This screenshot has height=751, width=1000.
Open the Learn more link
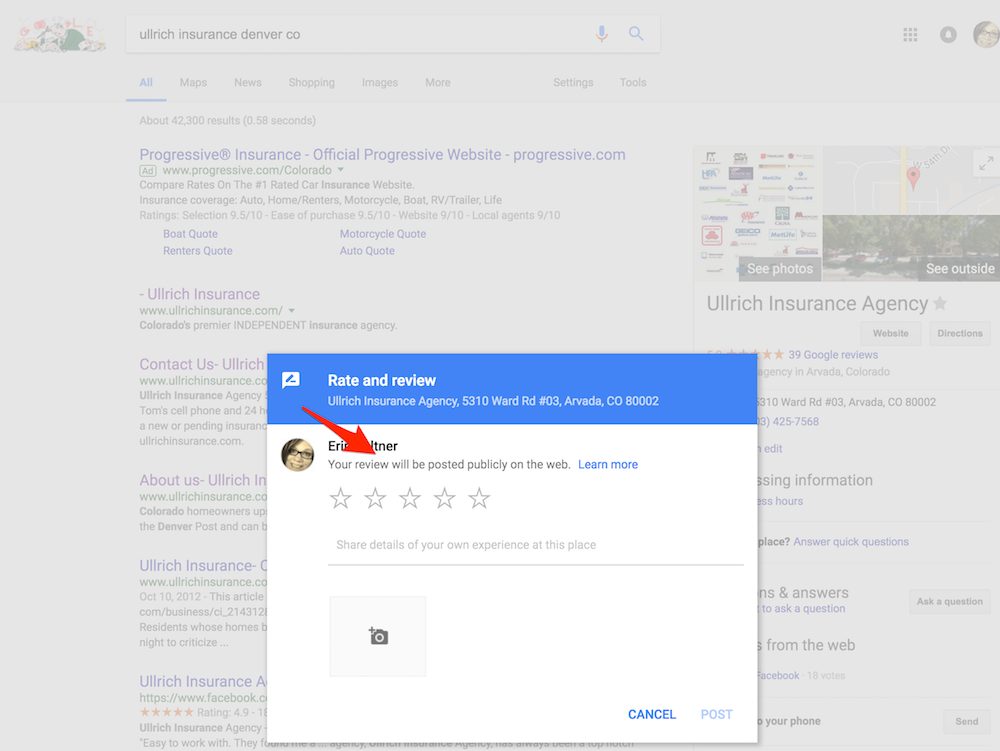[x=608, y=464]
